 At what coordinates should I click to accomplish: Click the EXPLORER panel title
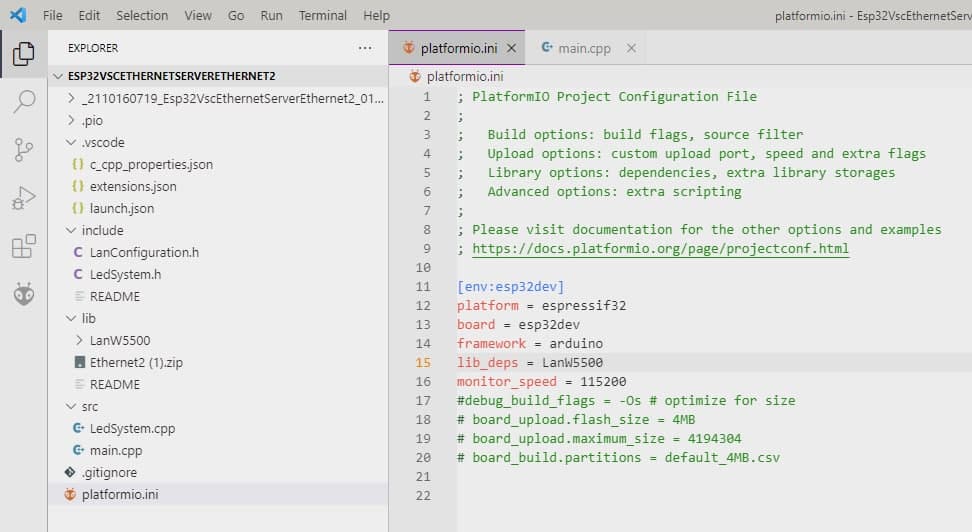[x=93, y=48]
